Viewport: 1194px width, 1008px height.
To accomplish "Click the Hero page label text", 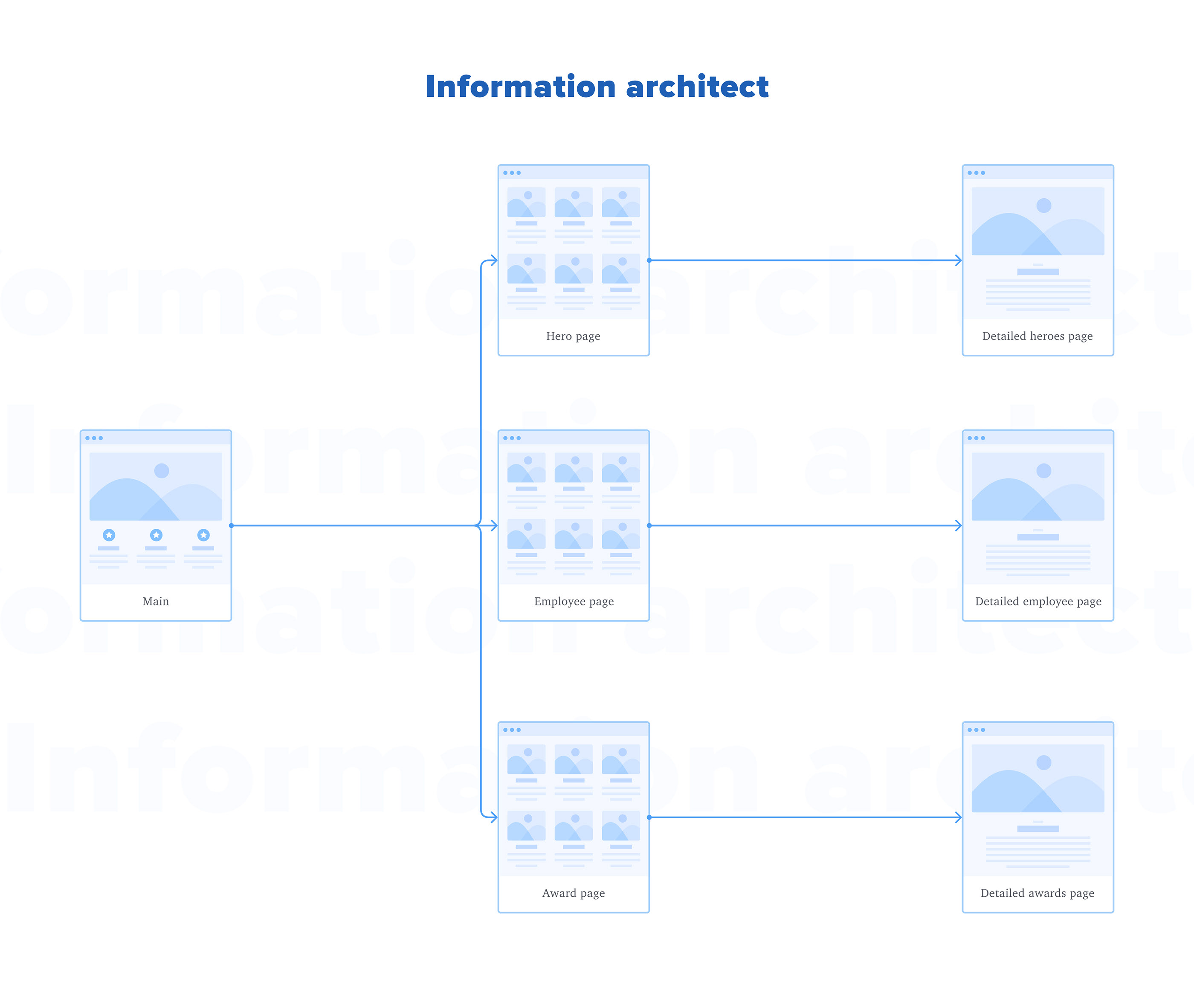I will pos(573,336).
